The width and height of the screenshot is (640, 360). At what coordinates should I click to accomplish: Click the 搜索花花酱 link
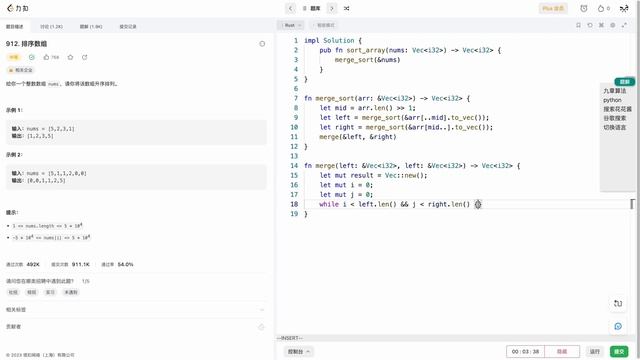pos(618,109)
